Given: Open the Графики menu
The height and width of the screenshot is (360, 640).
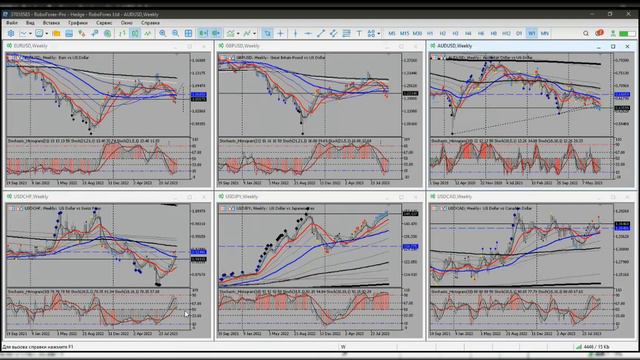Looking at the screenshot, I should click(78, 23).
